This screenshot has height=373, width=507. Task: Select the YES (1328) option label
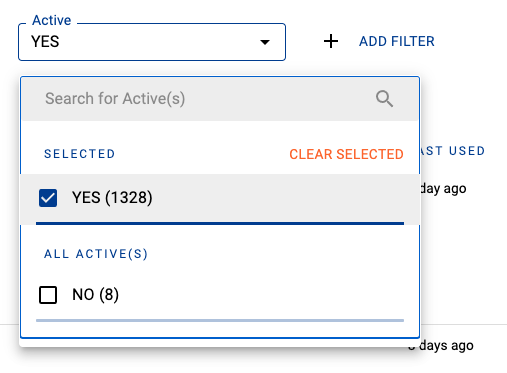(x=112, y=198)
